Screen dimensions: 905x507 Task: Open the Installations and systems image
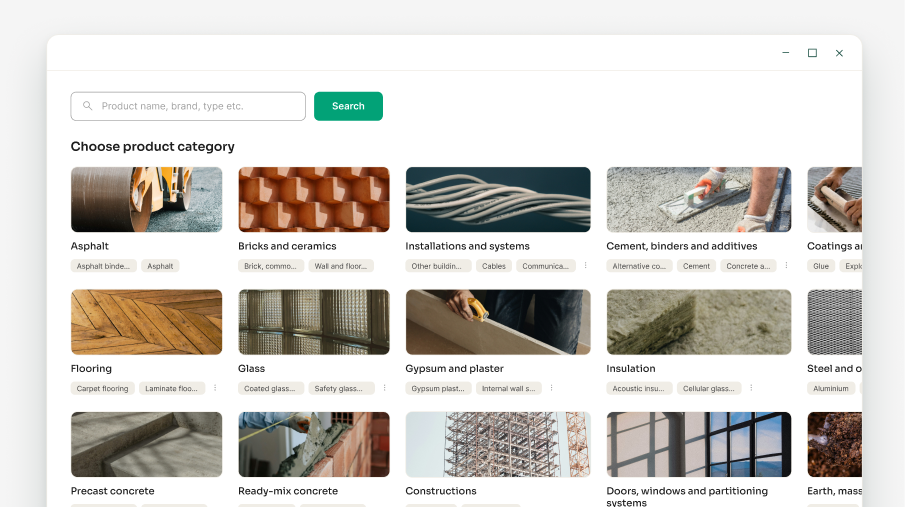tap(498, 200)
